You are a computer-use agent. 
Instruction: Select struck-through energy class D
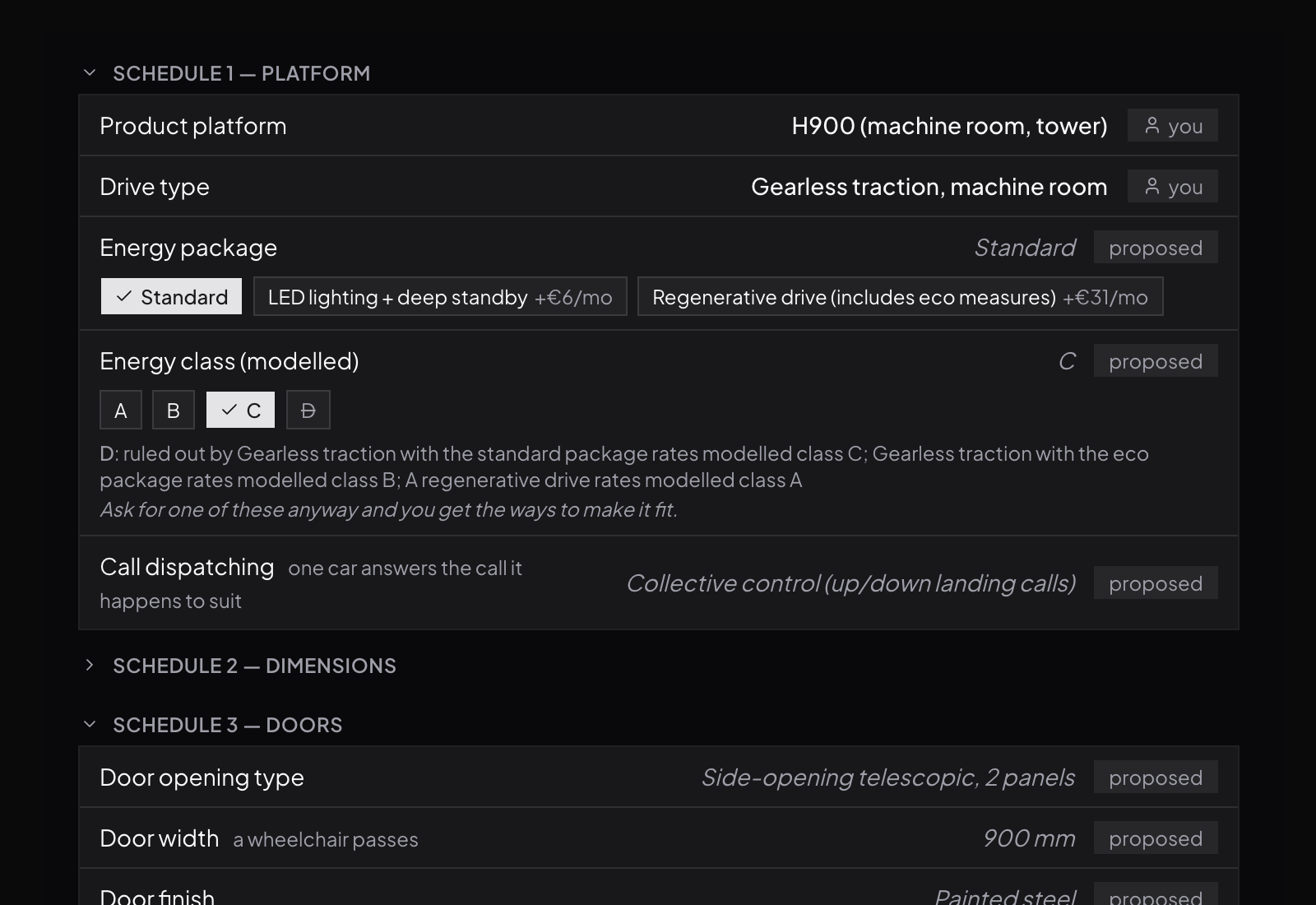click(308, 410)
